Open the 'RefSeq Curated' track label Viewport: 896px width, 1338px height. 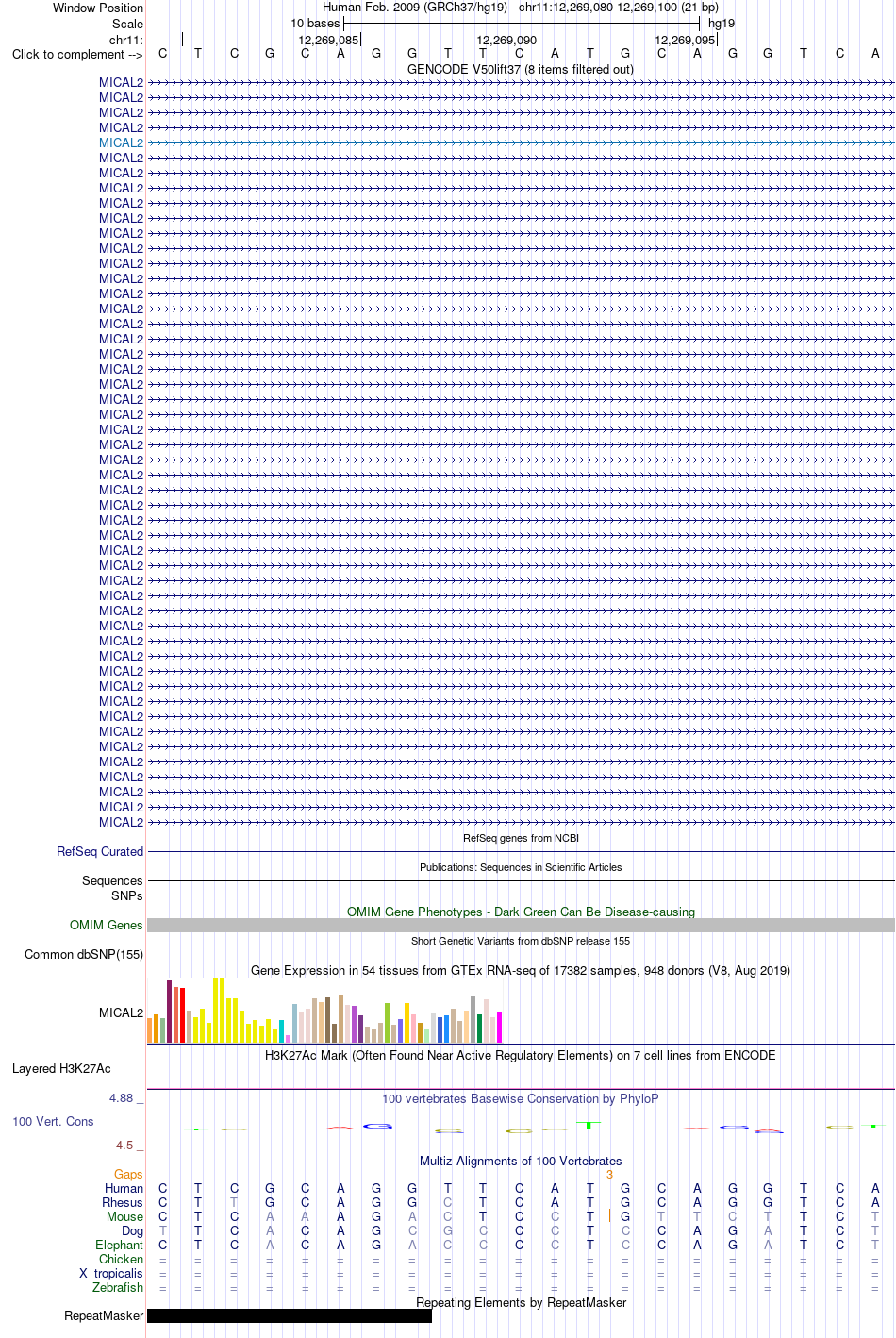(100, 851)
